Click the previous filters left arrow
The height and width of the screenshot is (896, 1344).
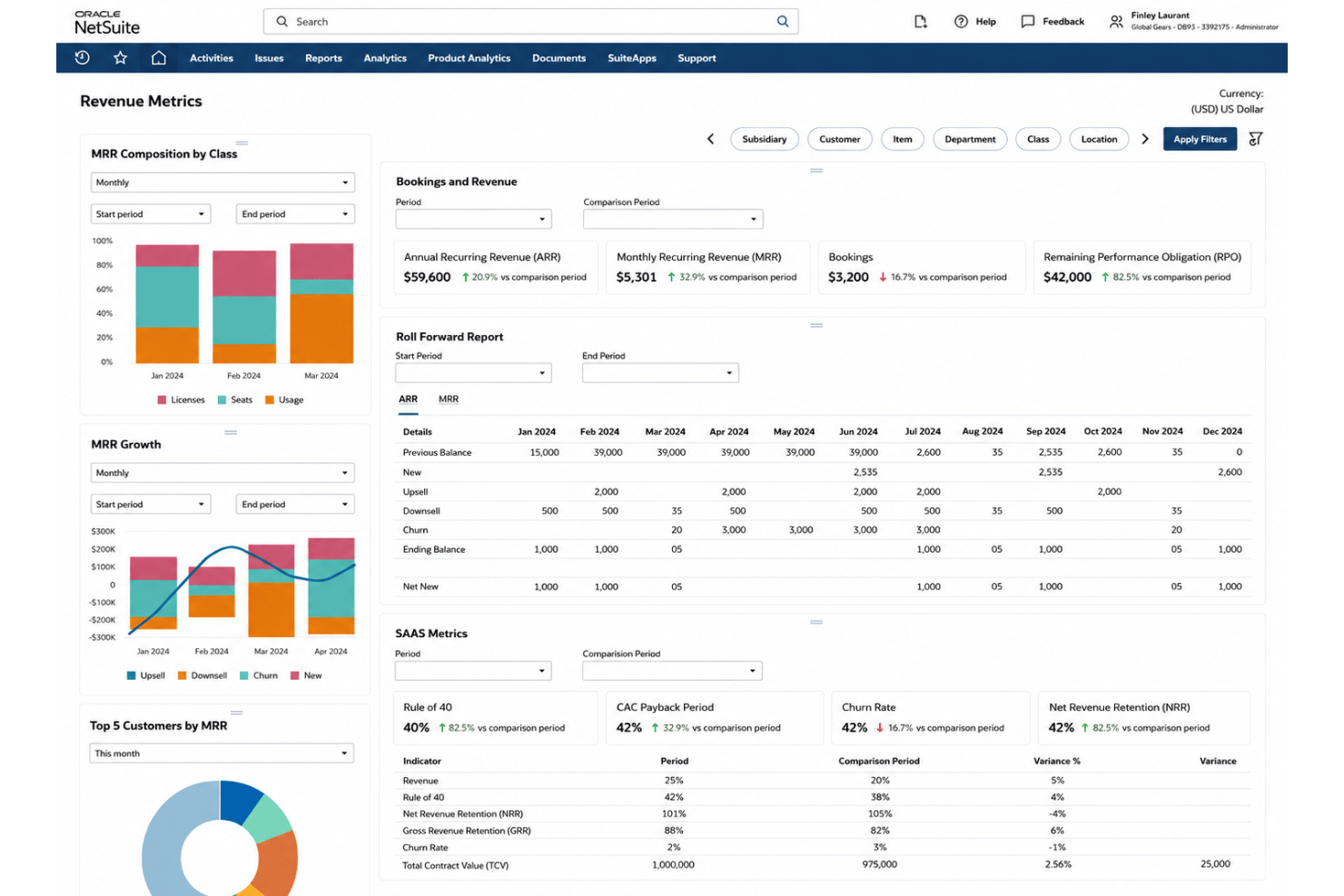click(710, 139)
